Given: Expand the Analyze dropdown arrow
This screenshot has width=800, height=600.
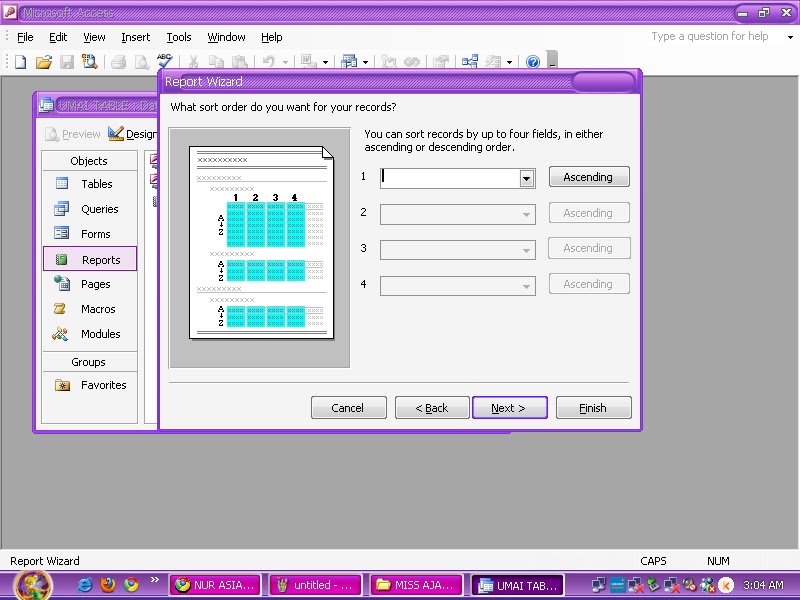Looking at the screenshot, I should 365,63.
